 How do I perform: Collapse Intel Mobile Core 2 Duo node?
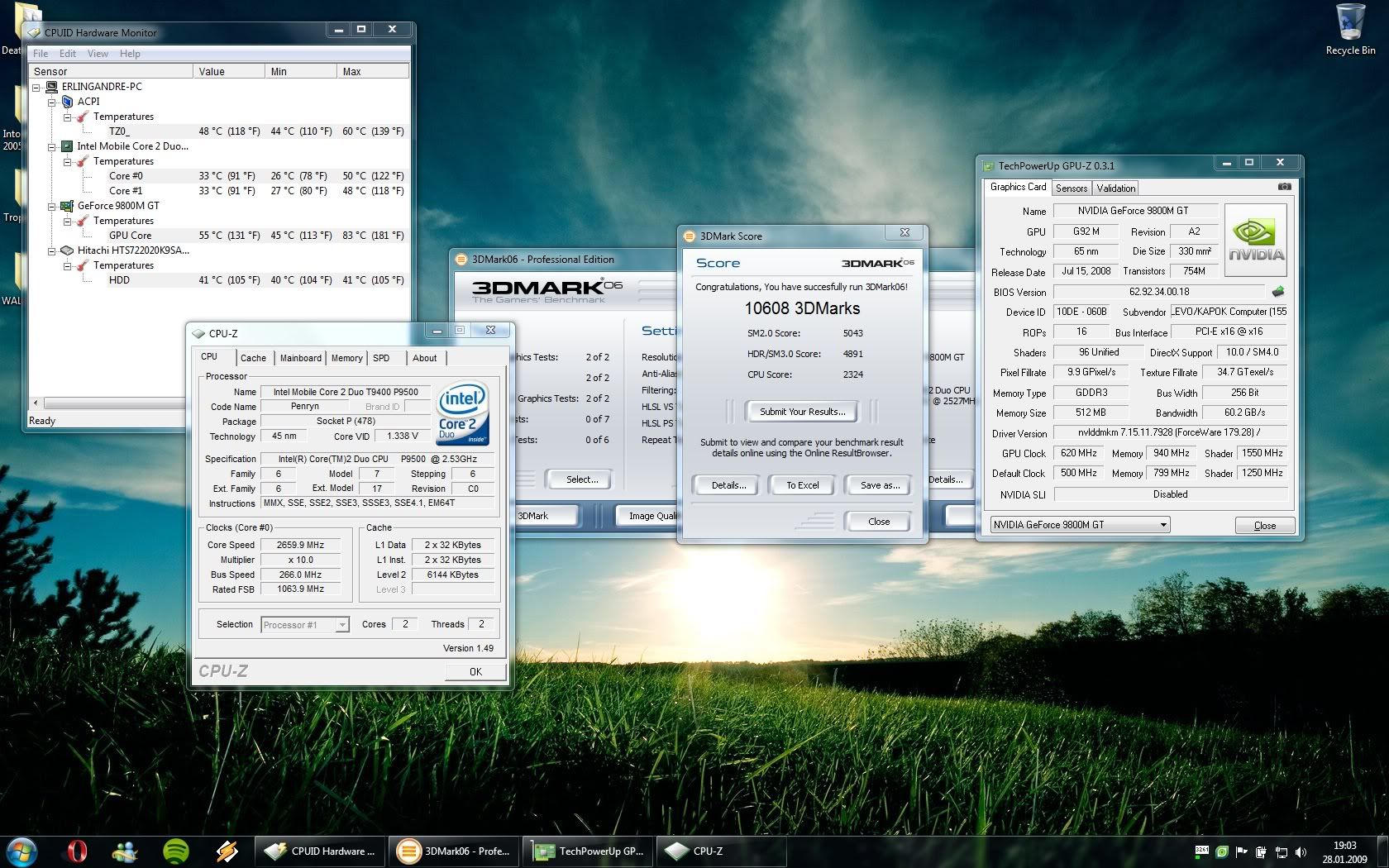pyautogui.click(x=52, y=146)
